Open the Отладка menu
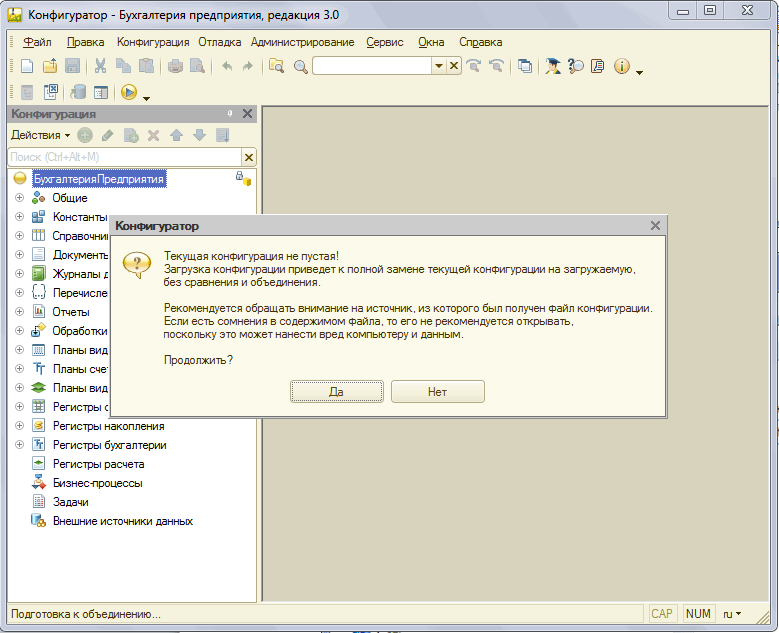The height and width of the screenshot is (633, 779). pos(220,42)
